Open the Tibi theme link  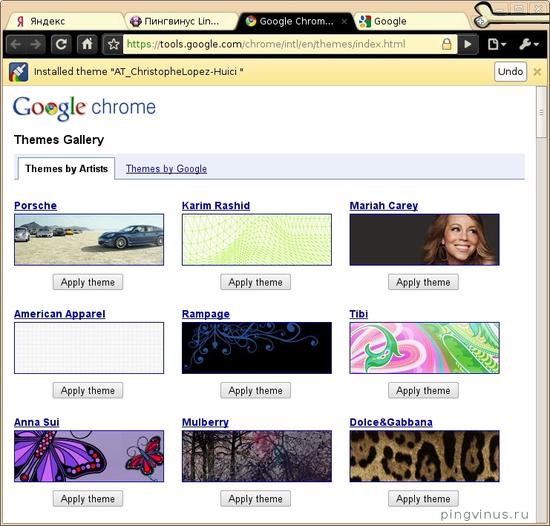click(x=358, y=314)
